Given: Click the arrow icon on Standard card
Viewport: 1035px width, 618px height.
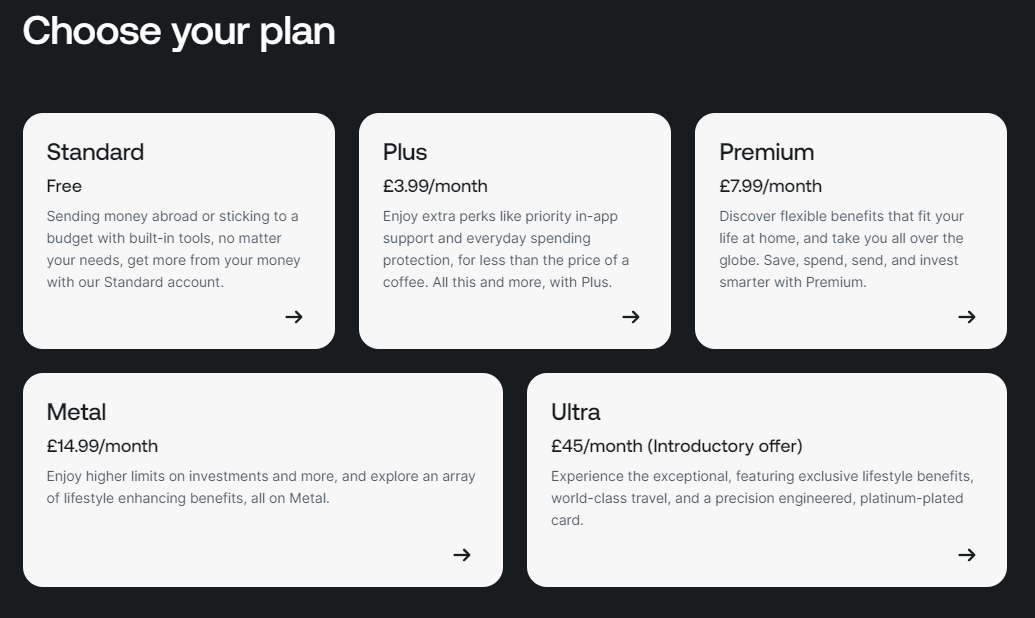Looking at the screenshot, I should [x=294, y=317].
